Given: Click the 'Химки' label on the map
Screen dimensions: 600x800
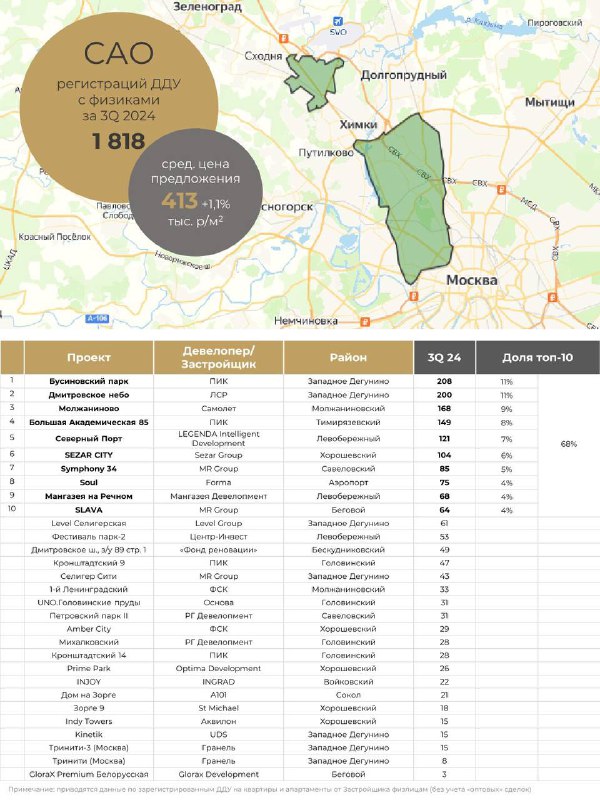Looking at the screenshot, I should point(359,124).
